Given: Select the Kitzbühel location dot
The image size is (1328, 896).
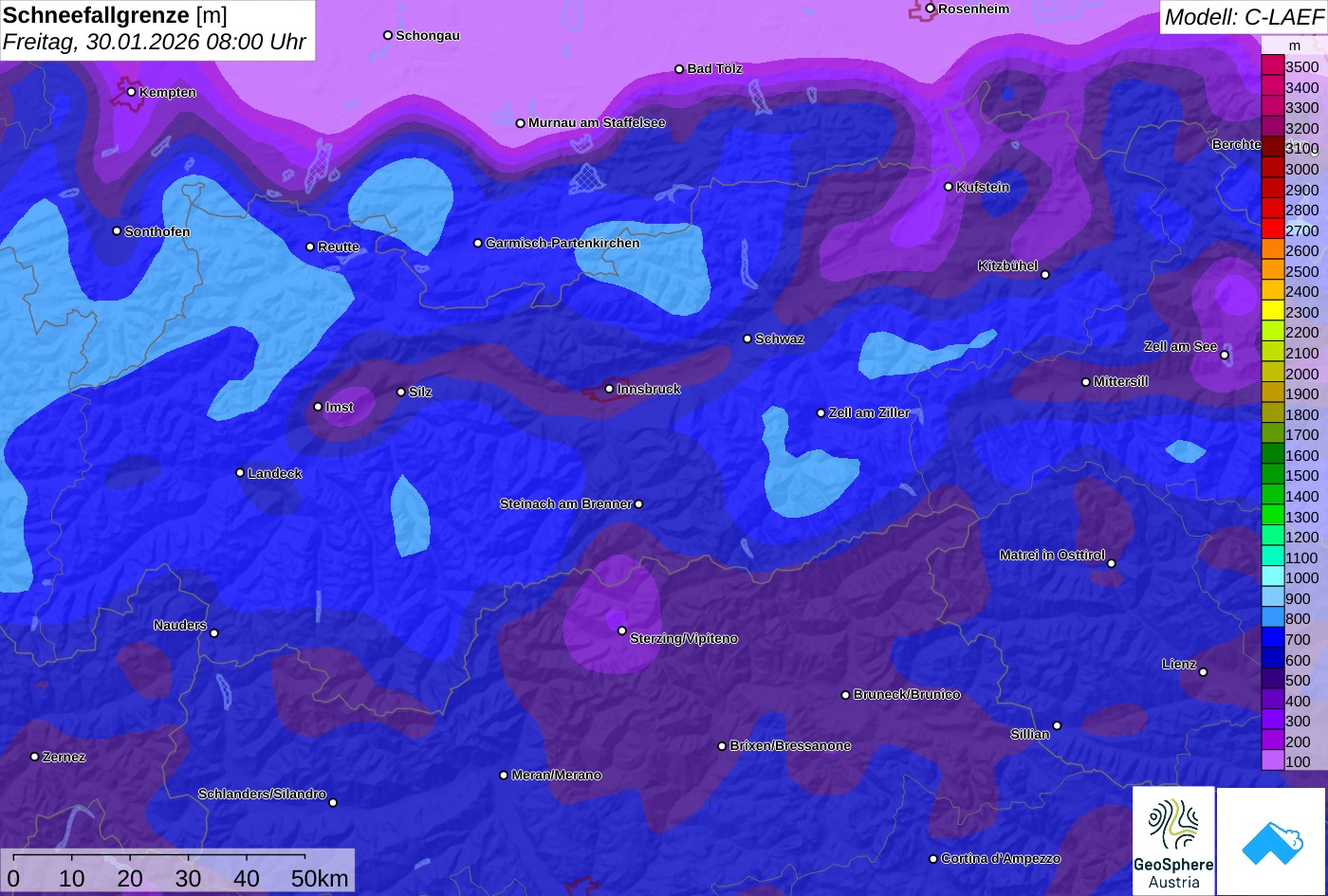Looking at the screenshot, I should tap(1045, 275).
